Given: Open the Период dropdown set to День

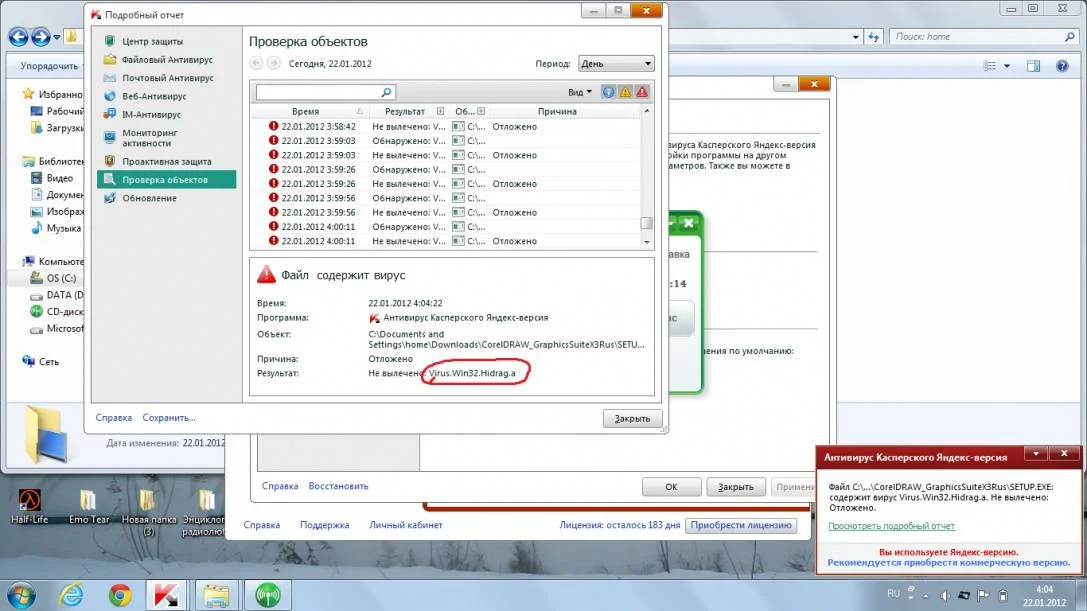Looking at the screenshot, I should tap(616, 63).
